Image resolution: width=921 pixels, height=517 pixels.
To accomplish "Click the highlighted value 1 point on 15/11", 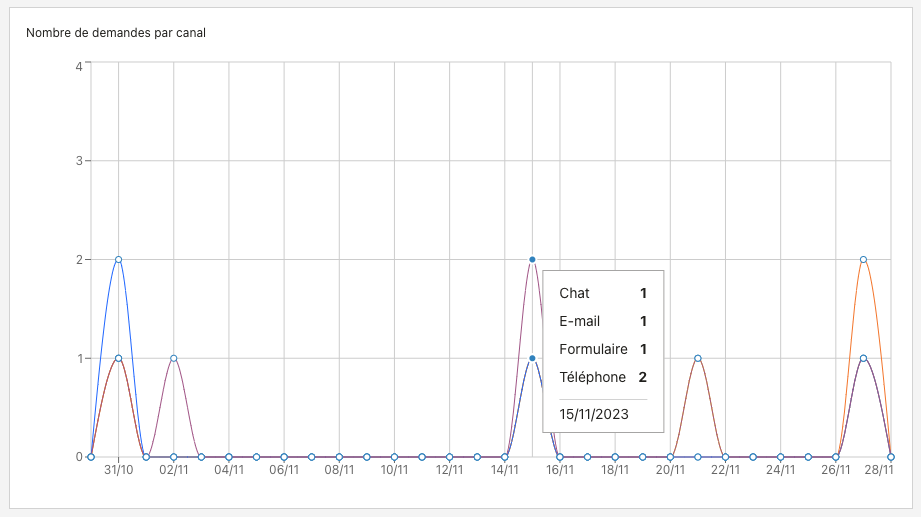I will pos(532,358).
